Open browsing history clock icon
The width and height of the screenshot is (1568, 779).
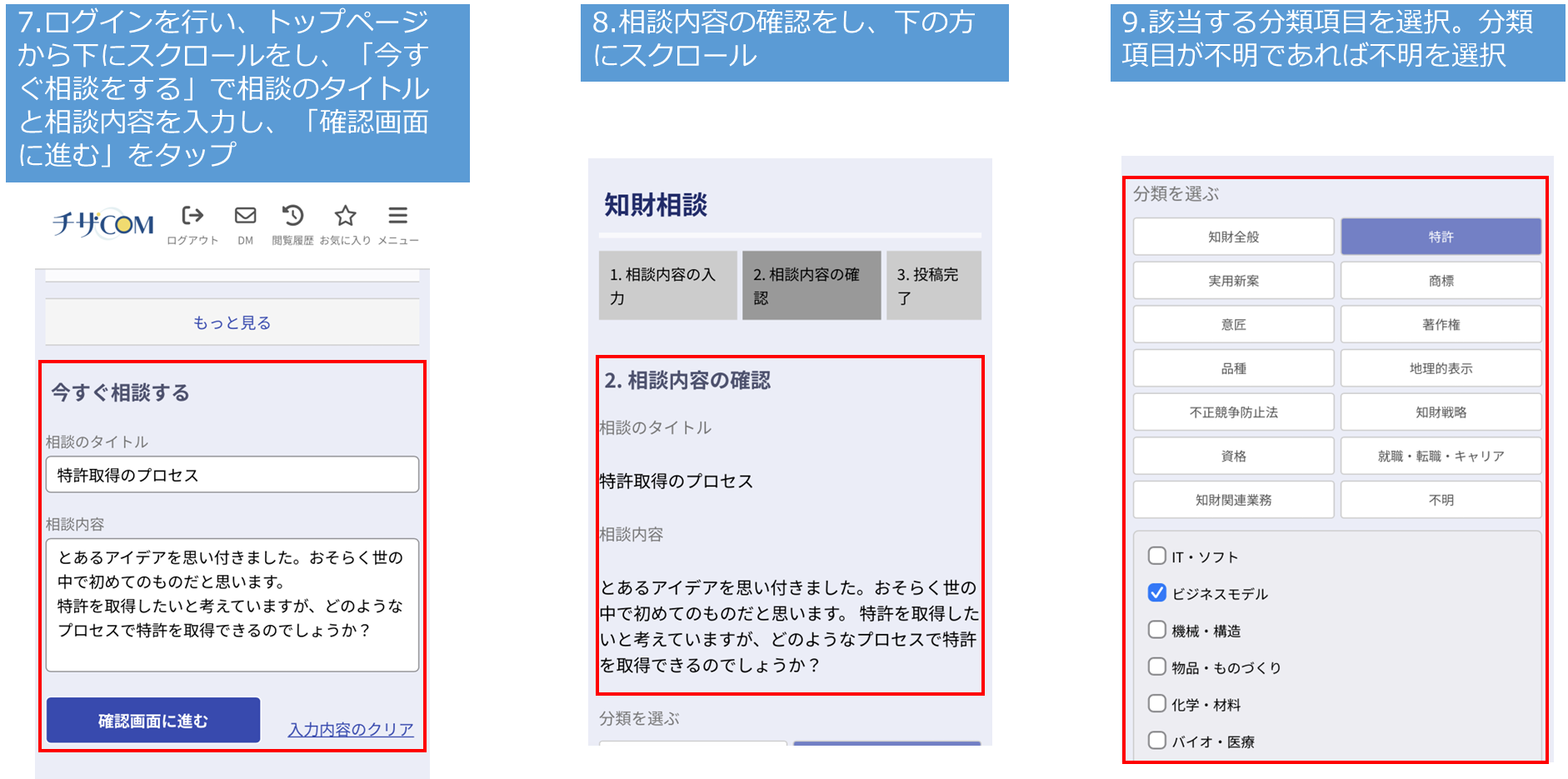click(292, 217)
